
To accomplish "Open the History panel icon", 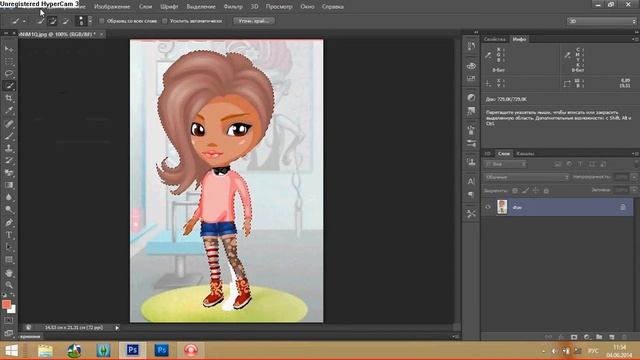I will pyautogui.click(x=471, y=47).
